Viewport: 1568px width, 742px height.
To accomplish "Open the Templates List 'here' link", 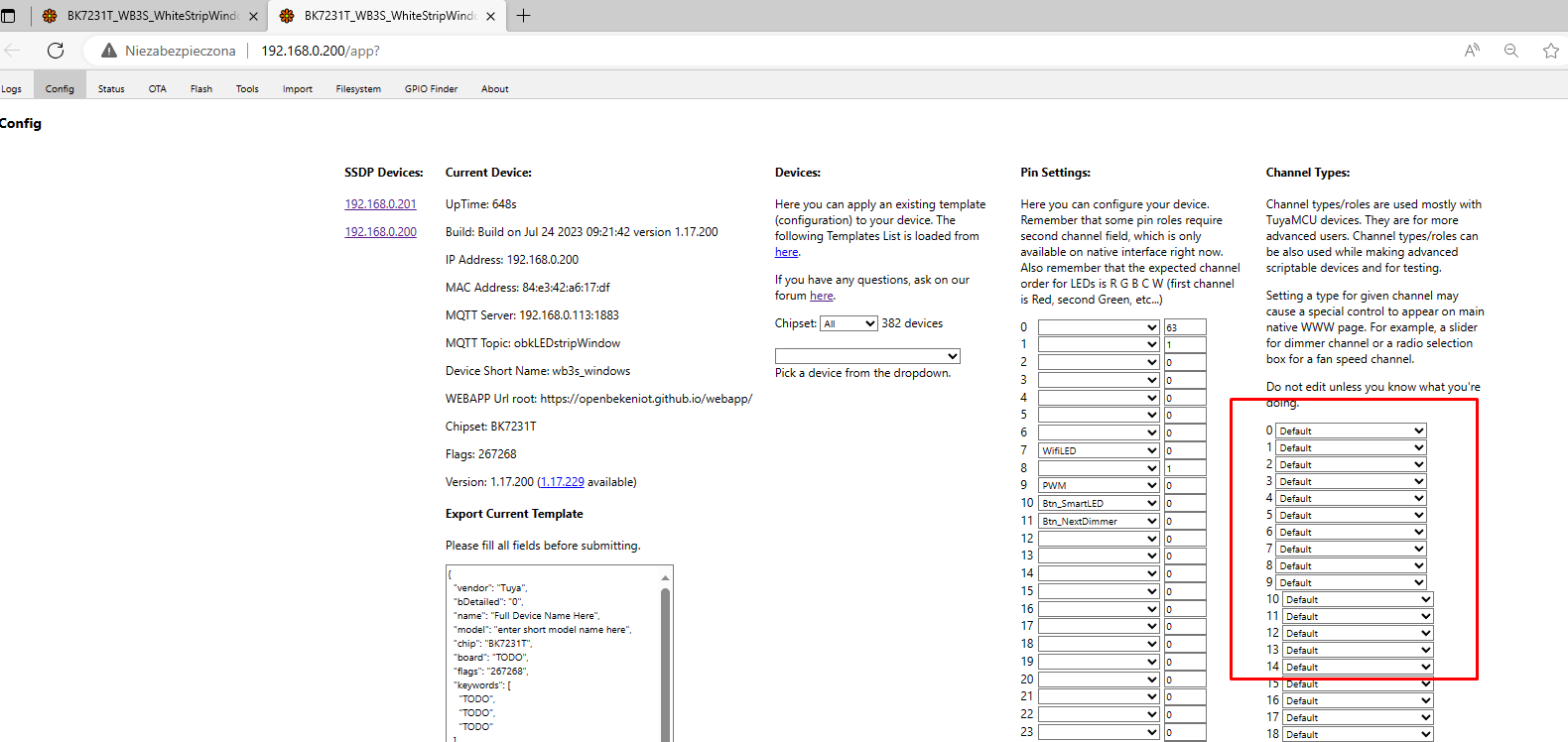I will coord(786,252).
